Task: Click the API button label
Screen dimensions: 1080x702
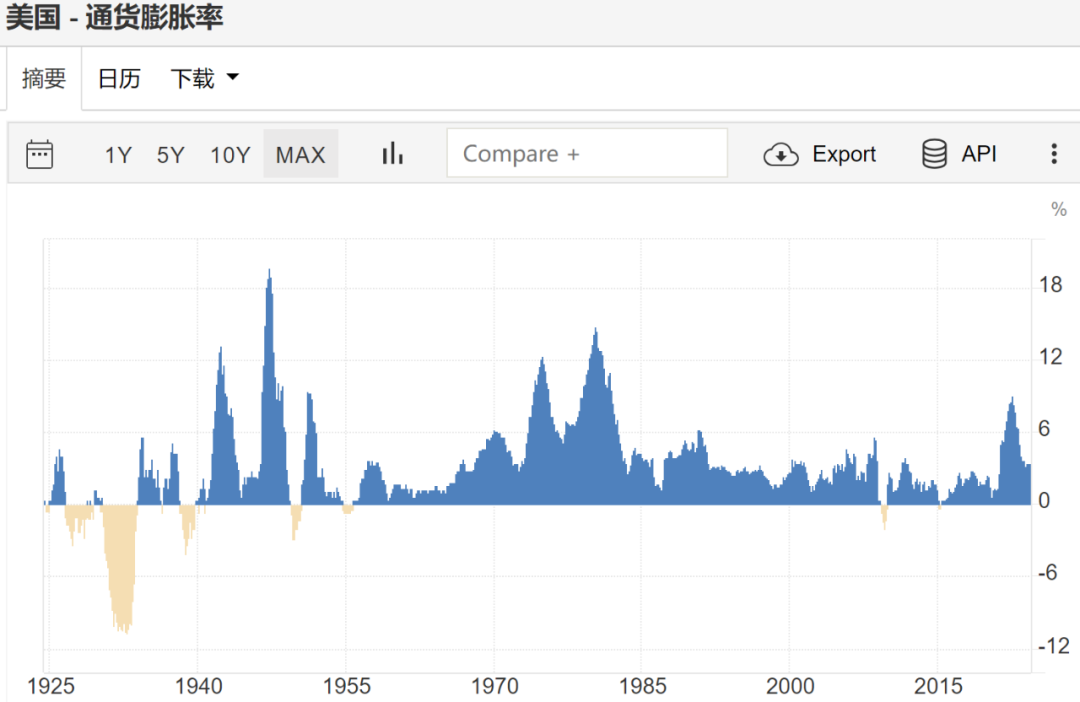Action: point(979,153)
